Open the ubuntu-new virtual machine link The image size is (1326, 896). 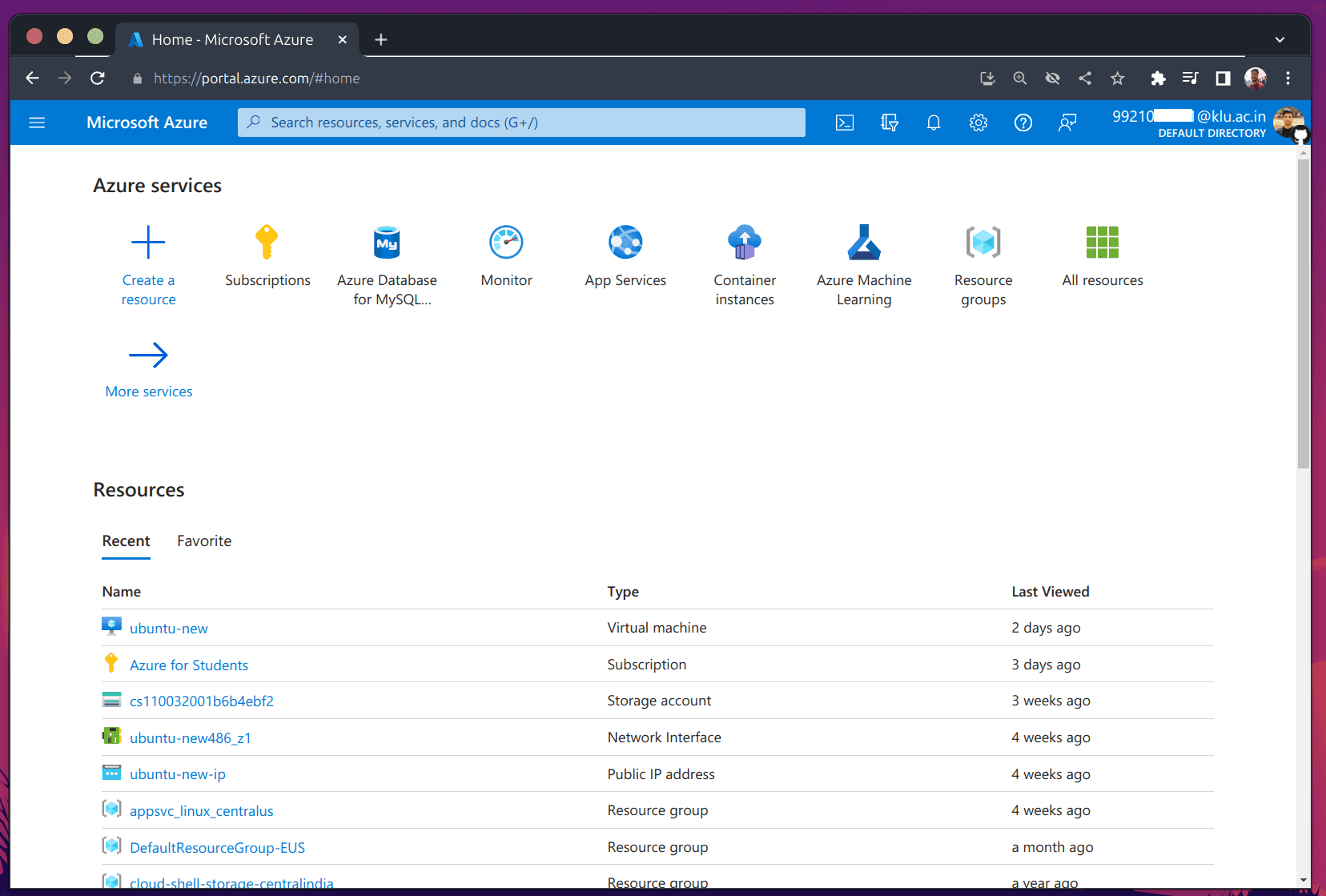(169, 629)
